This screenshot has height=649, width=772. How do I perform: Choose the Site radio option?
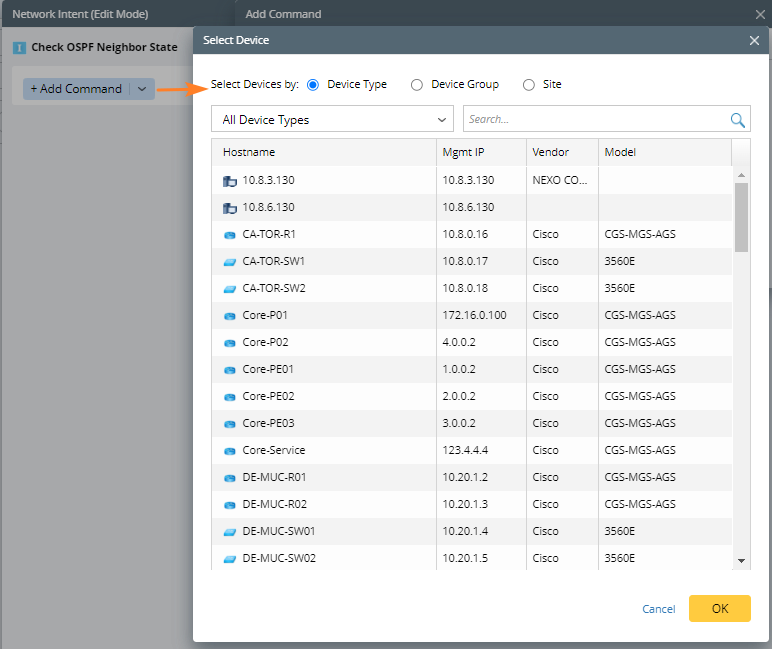click(529, 85)
